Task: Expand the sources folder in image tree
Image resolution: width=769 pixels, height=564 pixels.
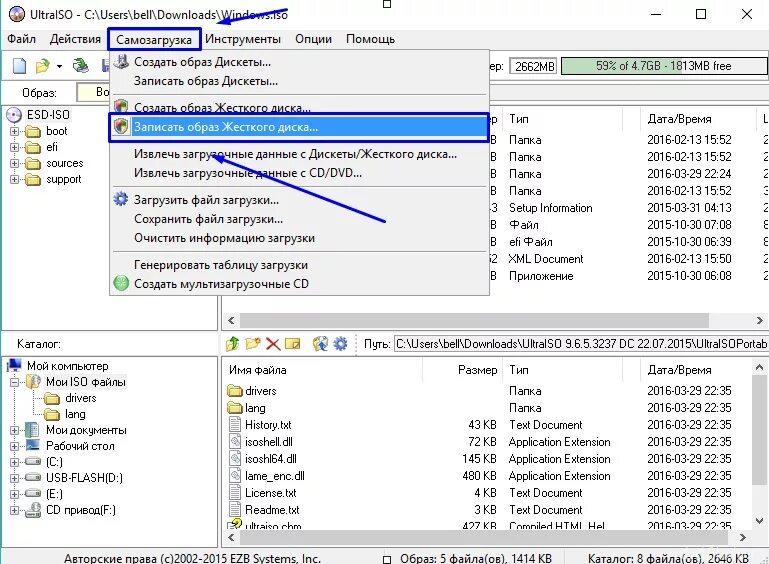Action: 14,163
